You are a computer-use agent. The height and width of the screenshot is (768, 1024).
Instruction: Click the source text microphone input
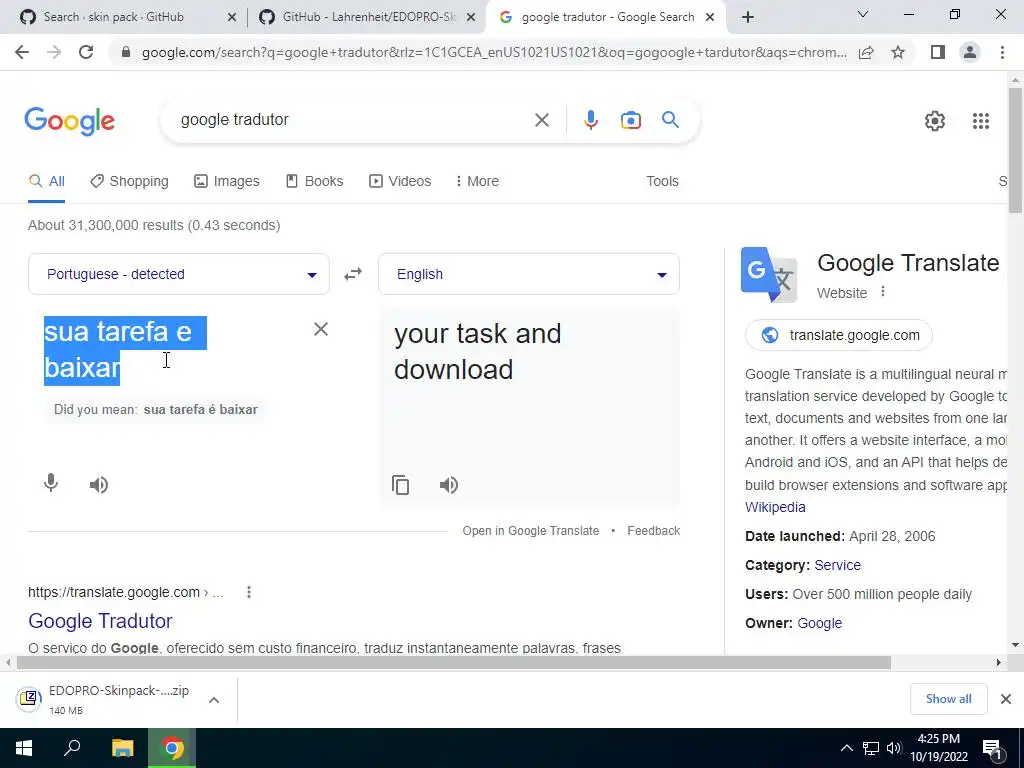tap(51, 484)
